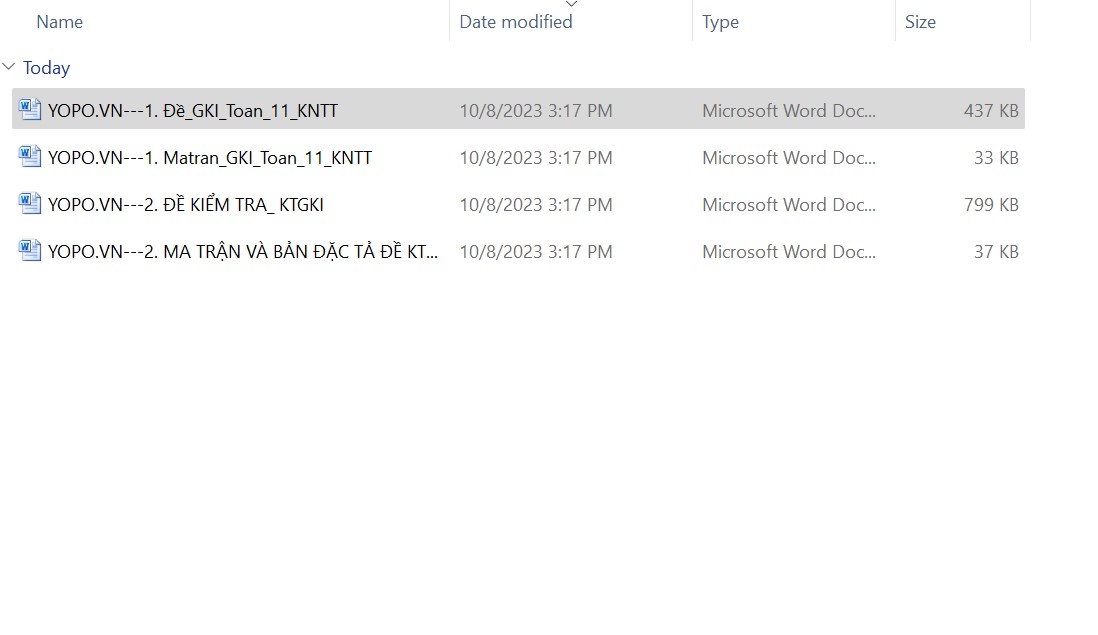Click the 437 KB size entry
1098x635 pixels.
(x=991, y=111)
